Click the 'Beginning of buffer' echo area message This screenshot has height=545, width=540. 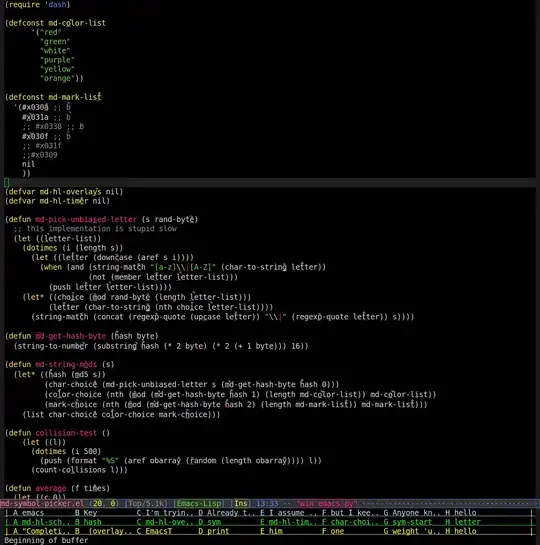[x=46, y=540]
